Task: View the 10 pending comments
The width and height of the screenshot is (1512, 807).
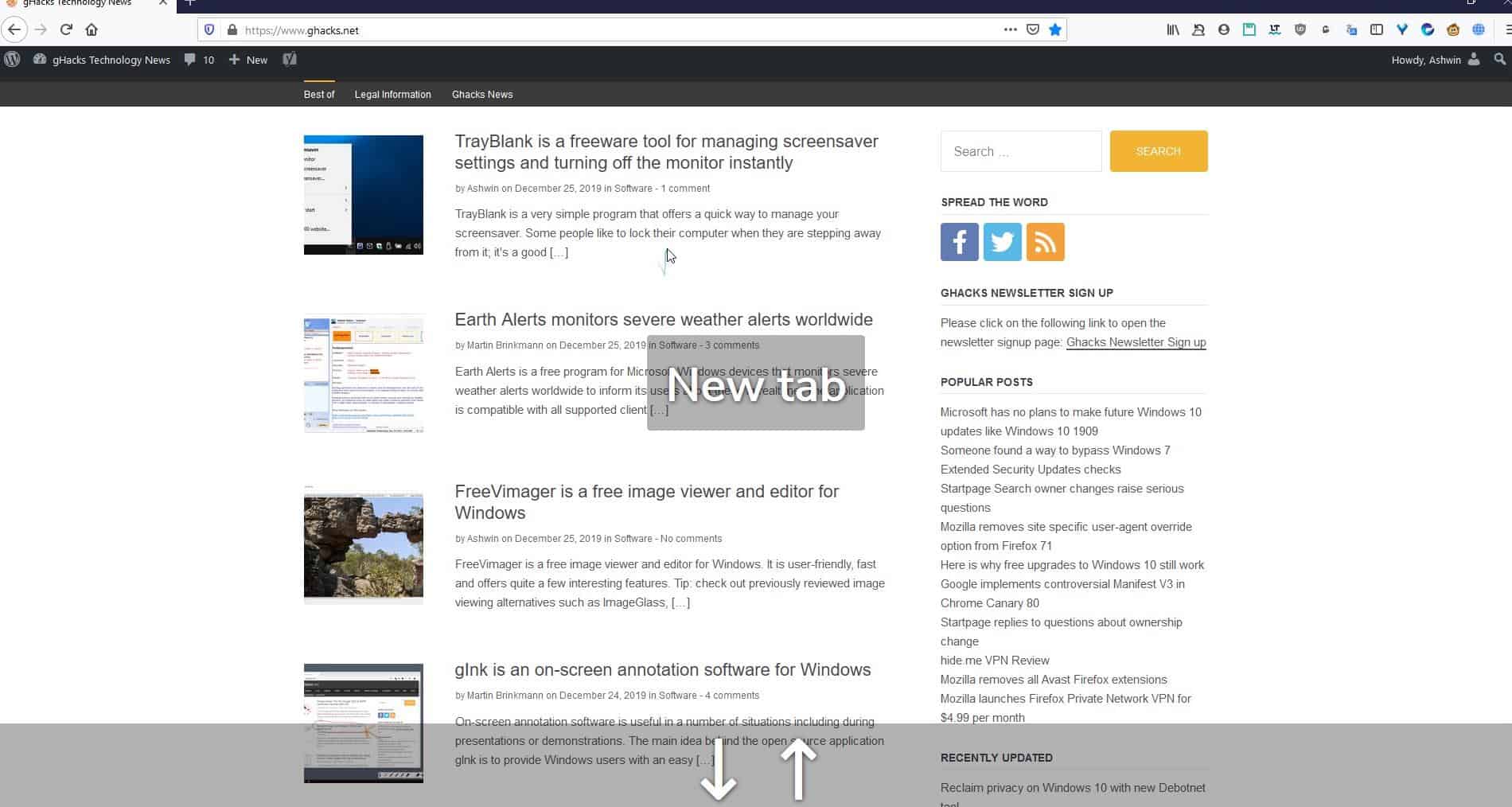Action: coord(199,60)
